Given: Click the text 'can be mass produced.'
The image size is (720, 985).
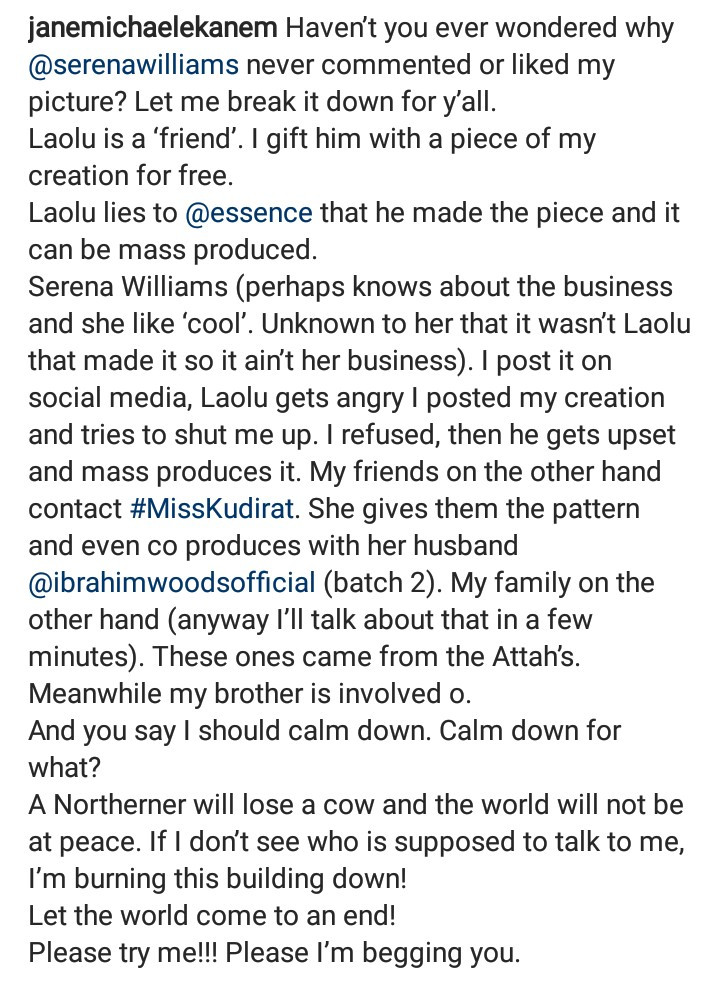Looking at the screenshot, I should (173, 251).
